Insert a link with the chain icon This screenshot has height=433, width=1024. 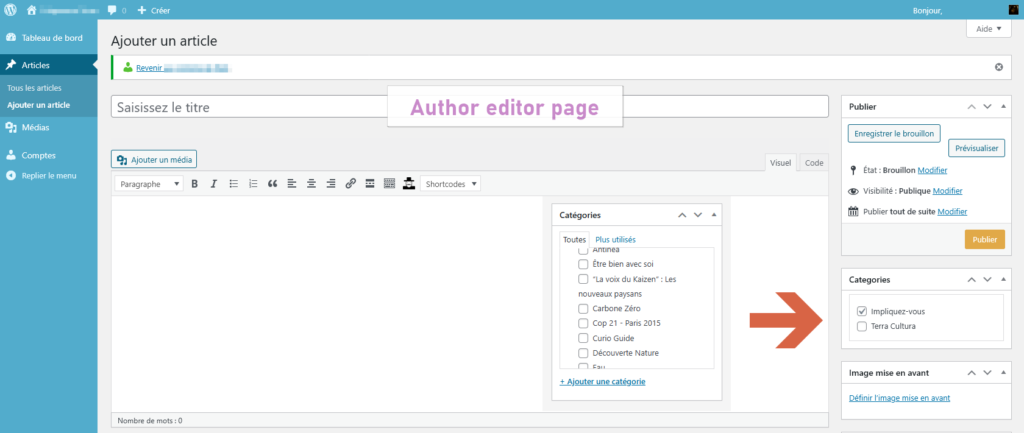click(350, 184)
